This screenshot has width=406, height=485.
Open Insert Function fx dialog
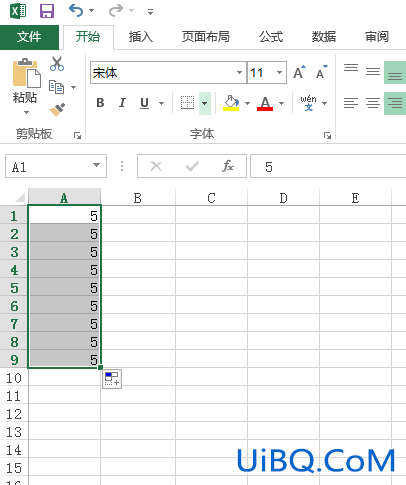click(x=228, y=166)
